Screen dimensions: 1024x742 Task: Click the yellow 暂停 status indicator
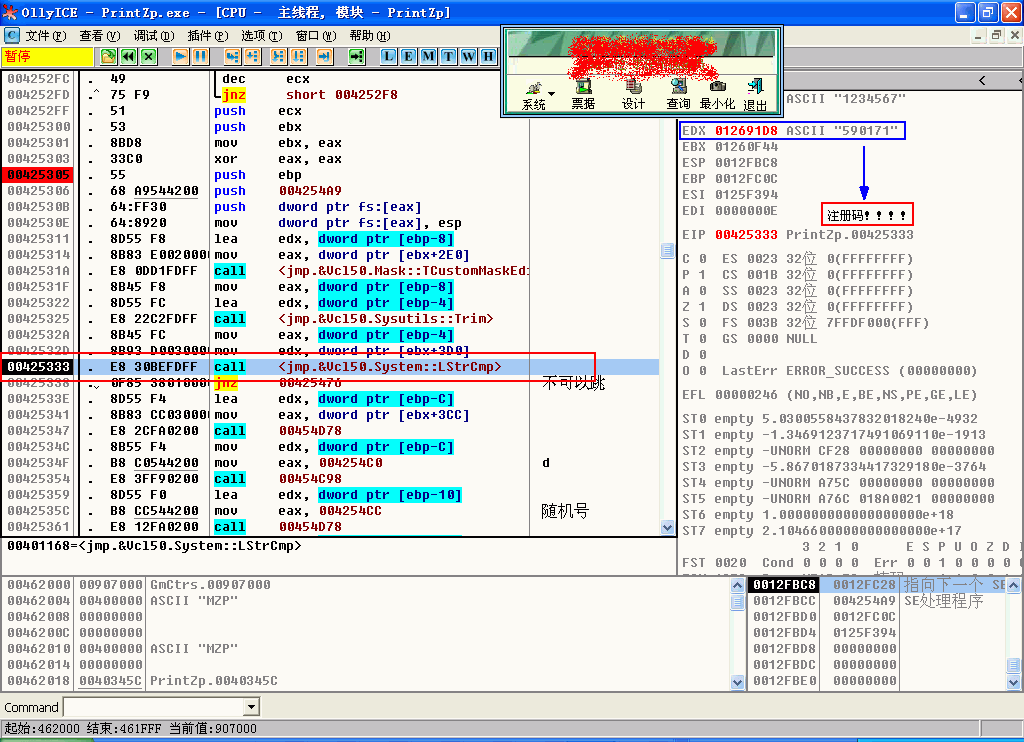tap(48, 57)
